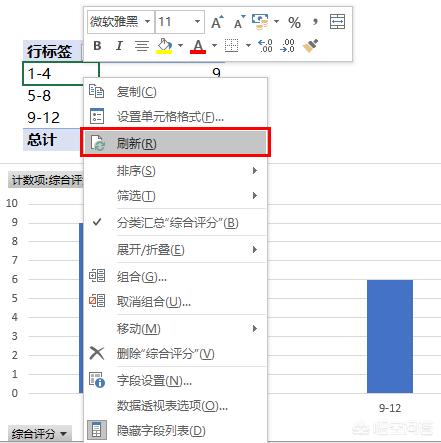Increase decimal places icon
This screenshot has height=443, width=441.
point(265,46)
